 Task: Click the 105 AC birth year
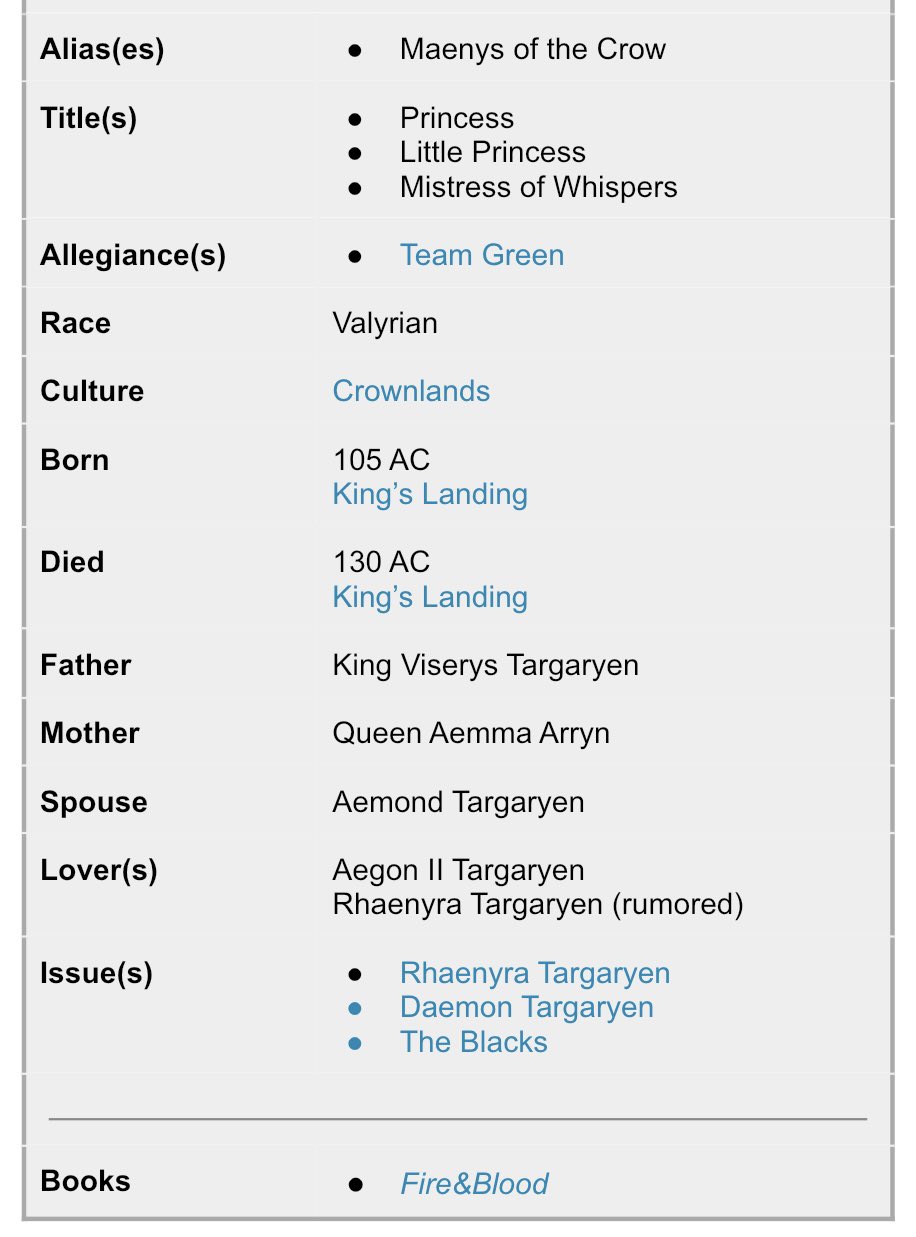(381, 460)
